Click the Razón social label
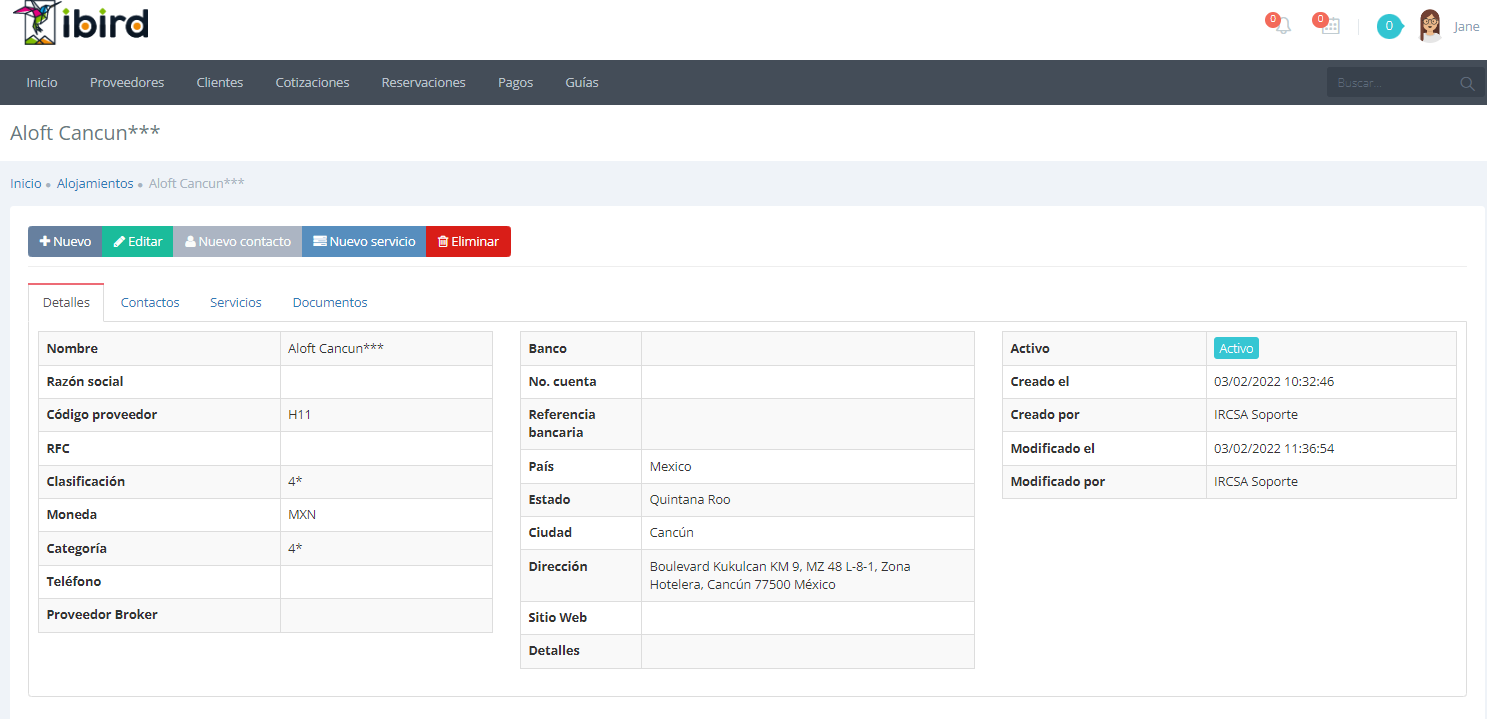The image size is (1487, 719). point(85,382)
